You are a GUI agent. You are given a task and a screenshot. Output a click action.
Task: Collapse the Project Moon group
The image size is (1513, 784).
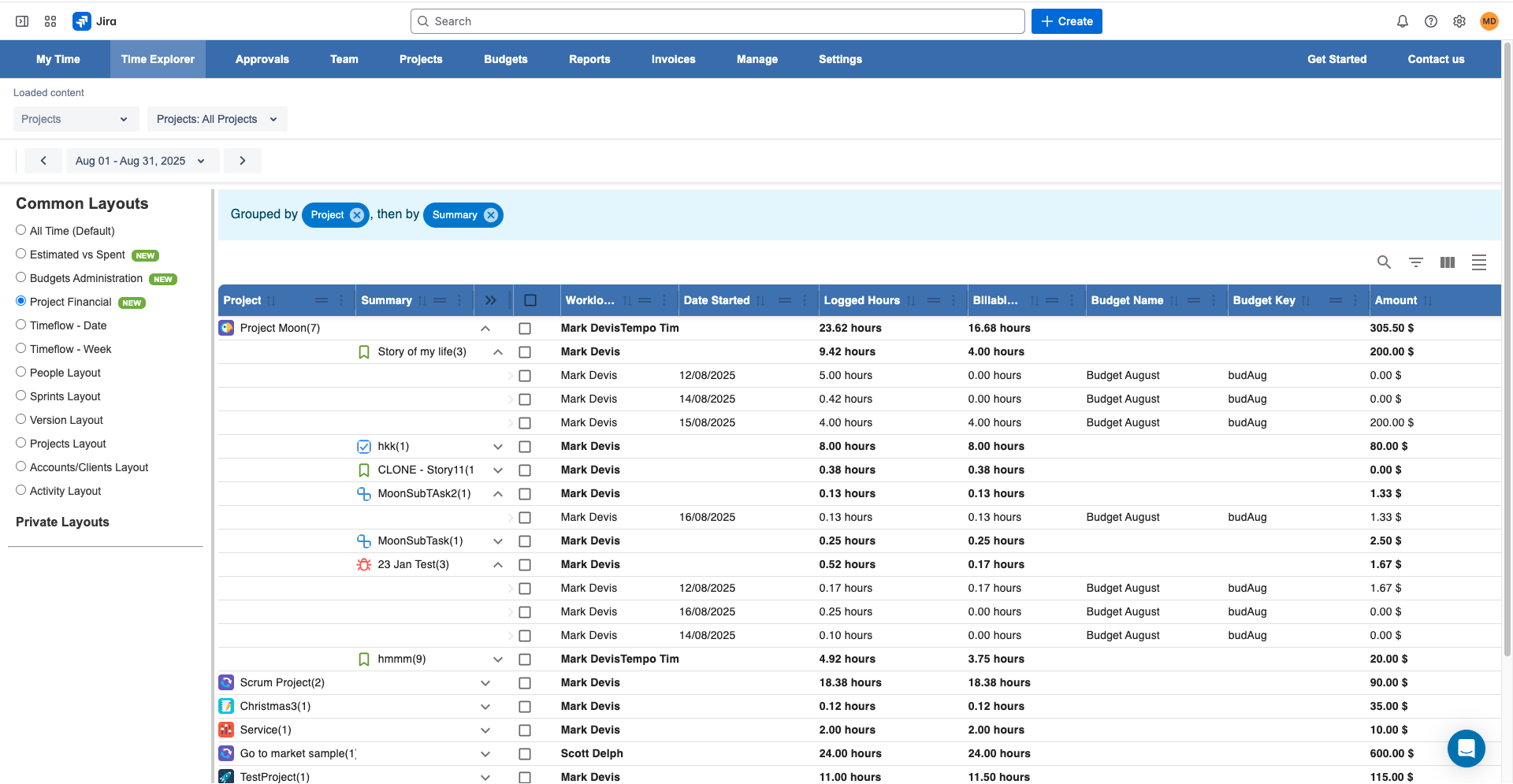(x=485, y=329)
